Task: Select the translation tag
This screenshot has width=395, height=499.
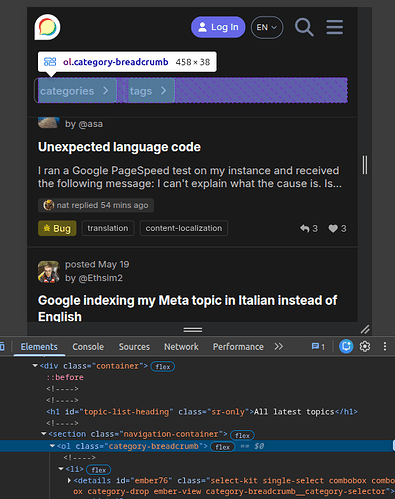Action: (x=108, y=228)
